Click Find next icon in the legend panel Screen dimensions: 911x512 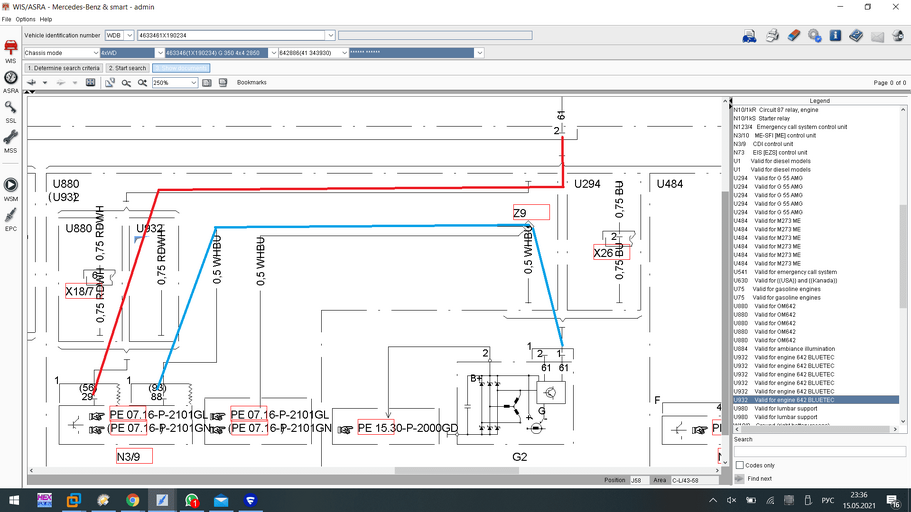[x=739, y=478]
